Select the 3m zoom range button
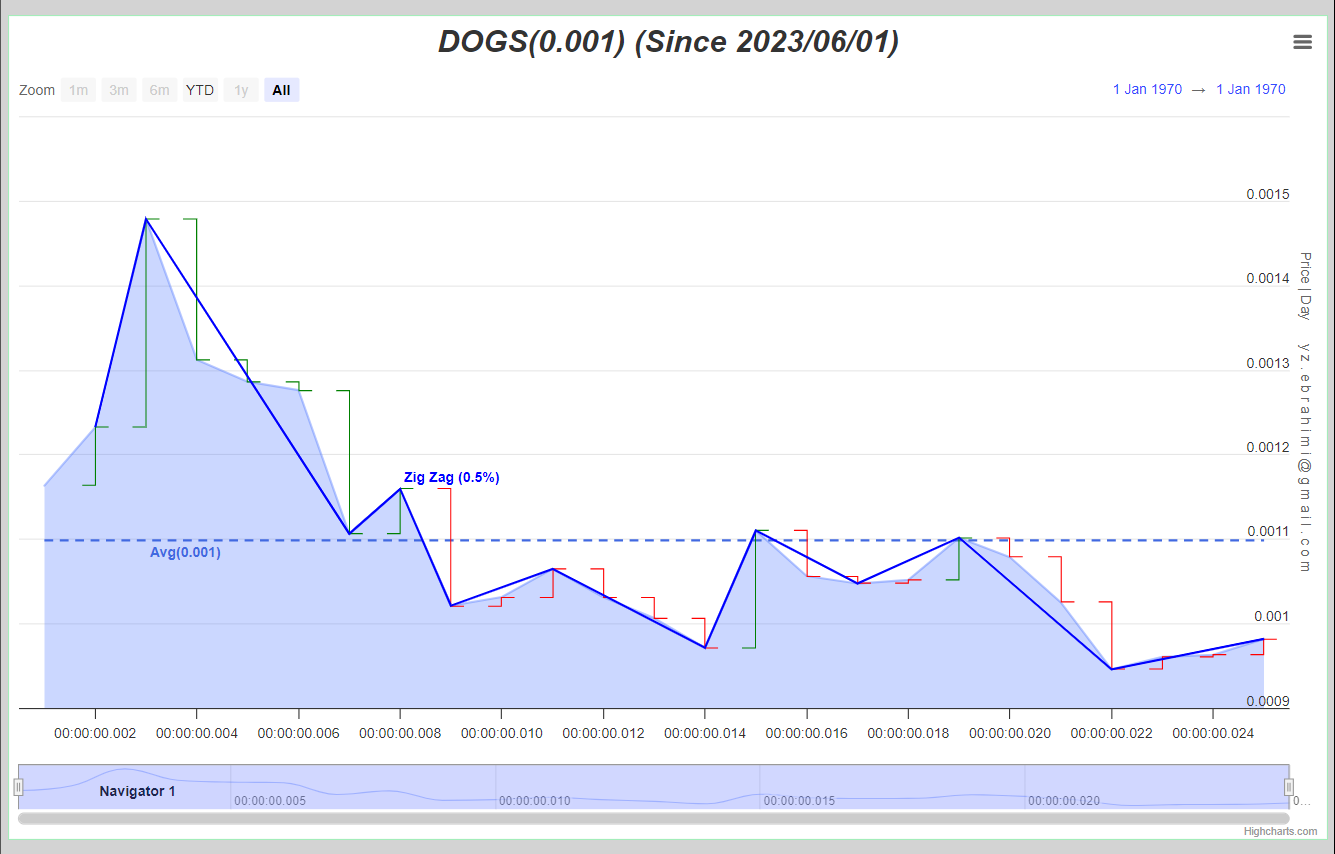 coord(119,90)
